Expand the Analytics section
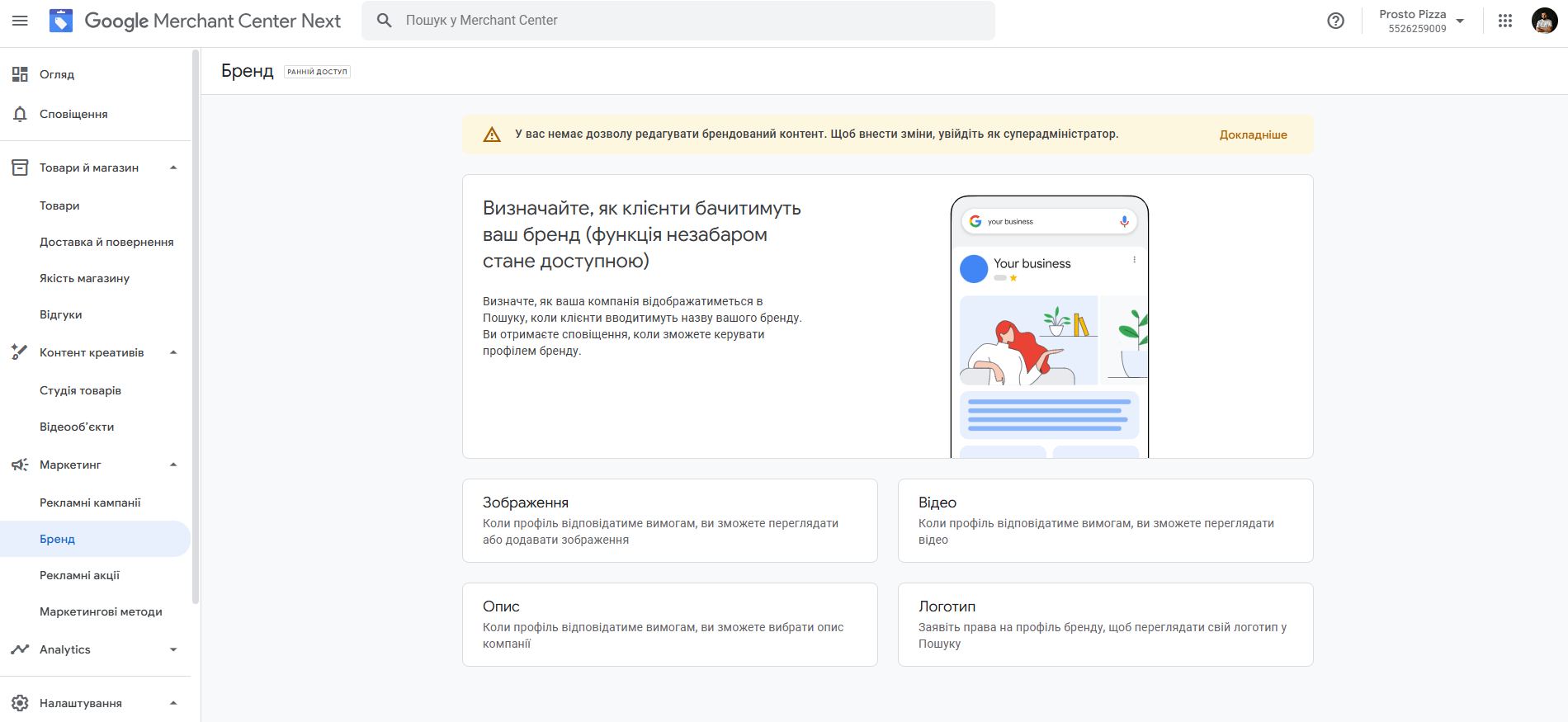 173,649
